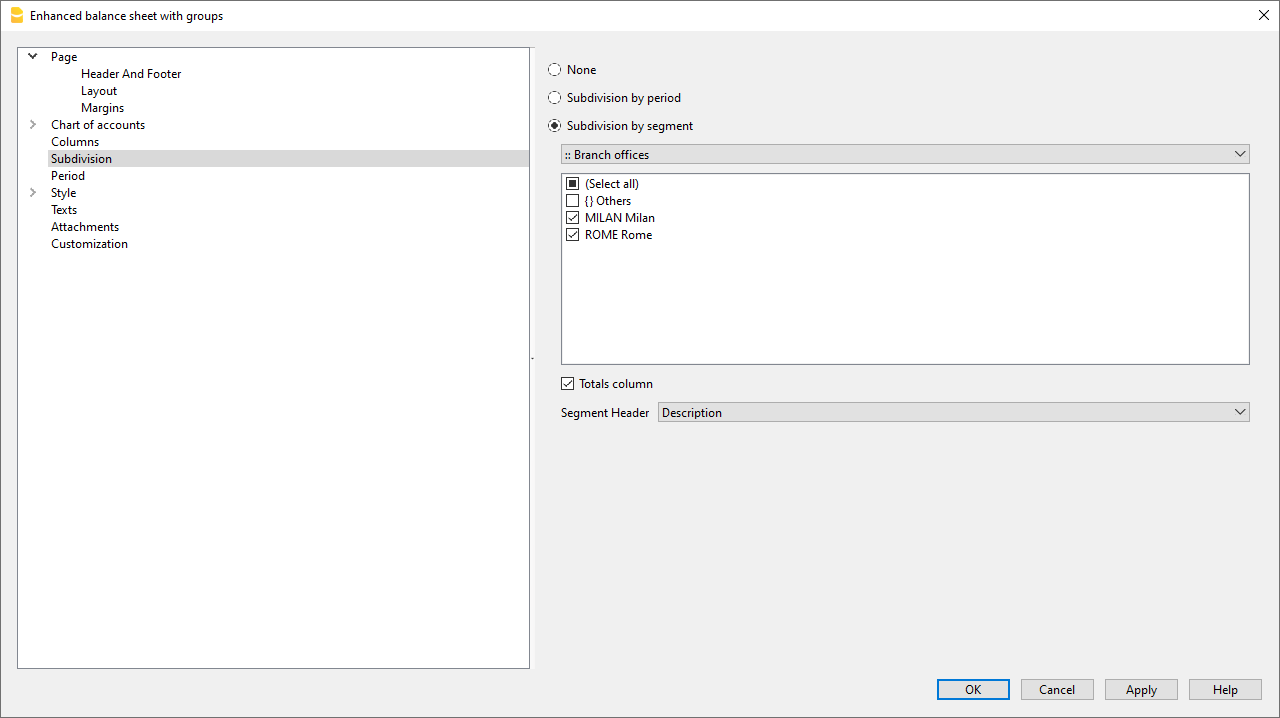Expand the Style tree node
The width and height of the screenshot is (1280, 718).
(33, 193)
